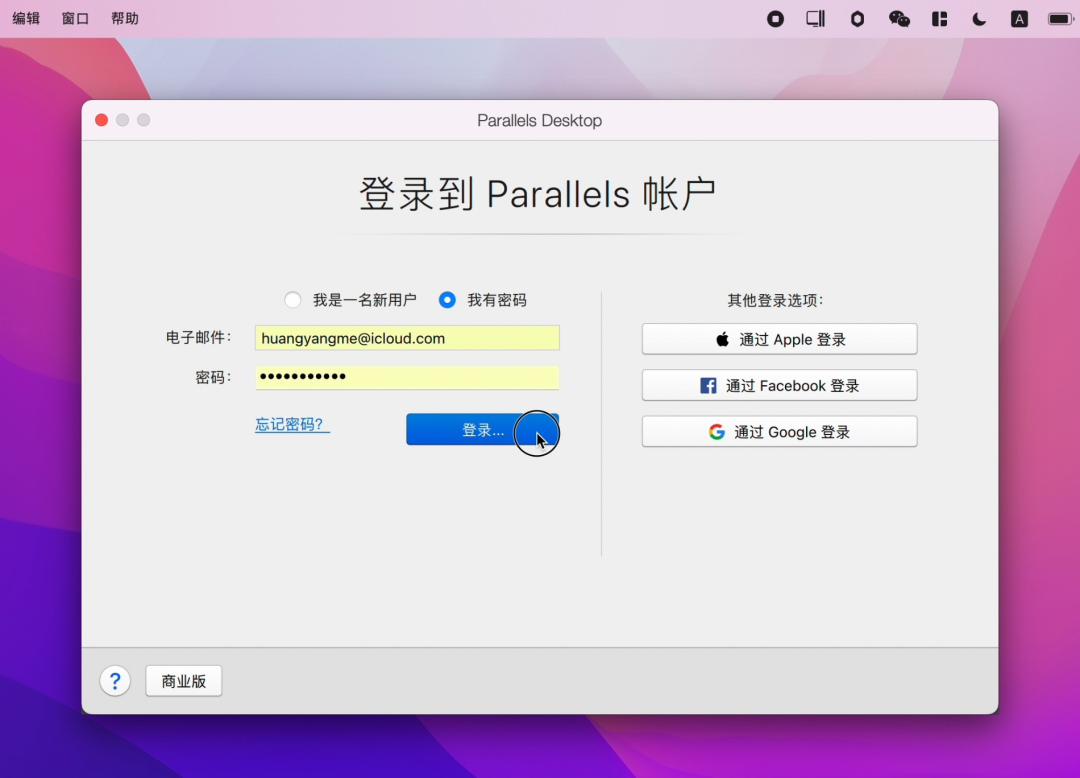This screenshot has height=778, width=1080.
Task: Toggle dark mode via the moon menu bar icon
Action: (978, 18)
